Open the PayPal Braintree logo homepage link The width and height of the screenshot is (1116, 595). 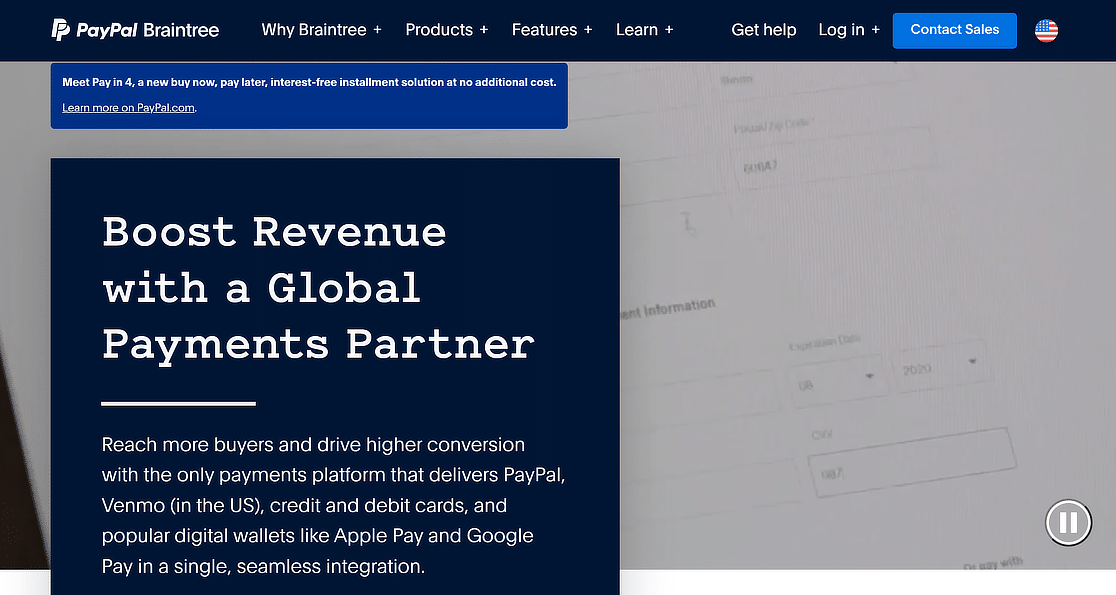135,30
